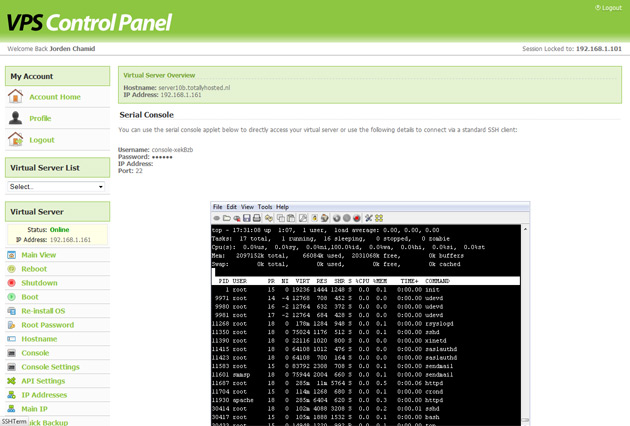Open the File menu in console
The width and height of the screenshot is (630, 426).
(218, 207)
